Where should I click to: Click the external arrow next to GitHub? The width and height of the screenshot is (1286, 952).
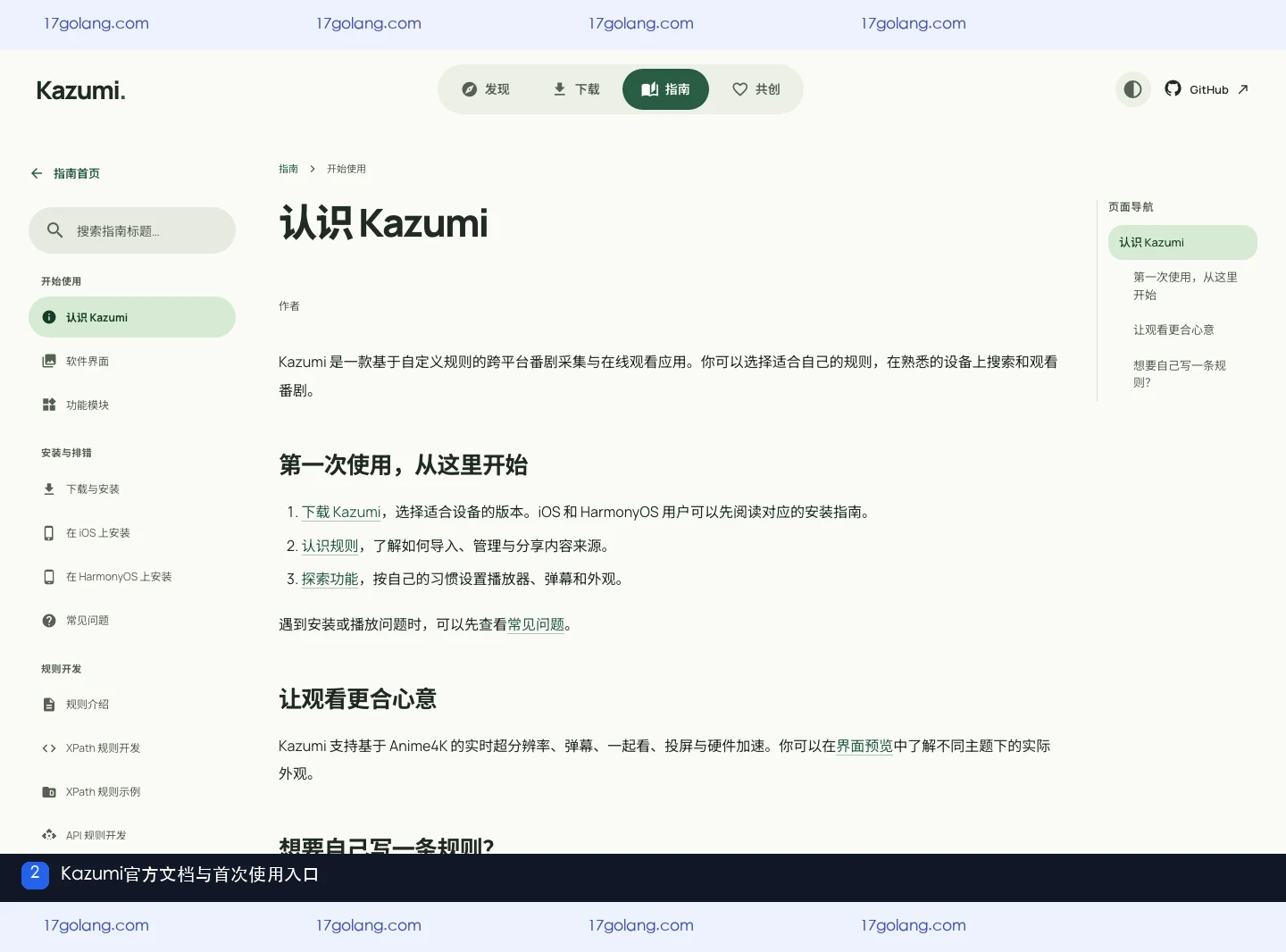tap(1243, 89)
